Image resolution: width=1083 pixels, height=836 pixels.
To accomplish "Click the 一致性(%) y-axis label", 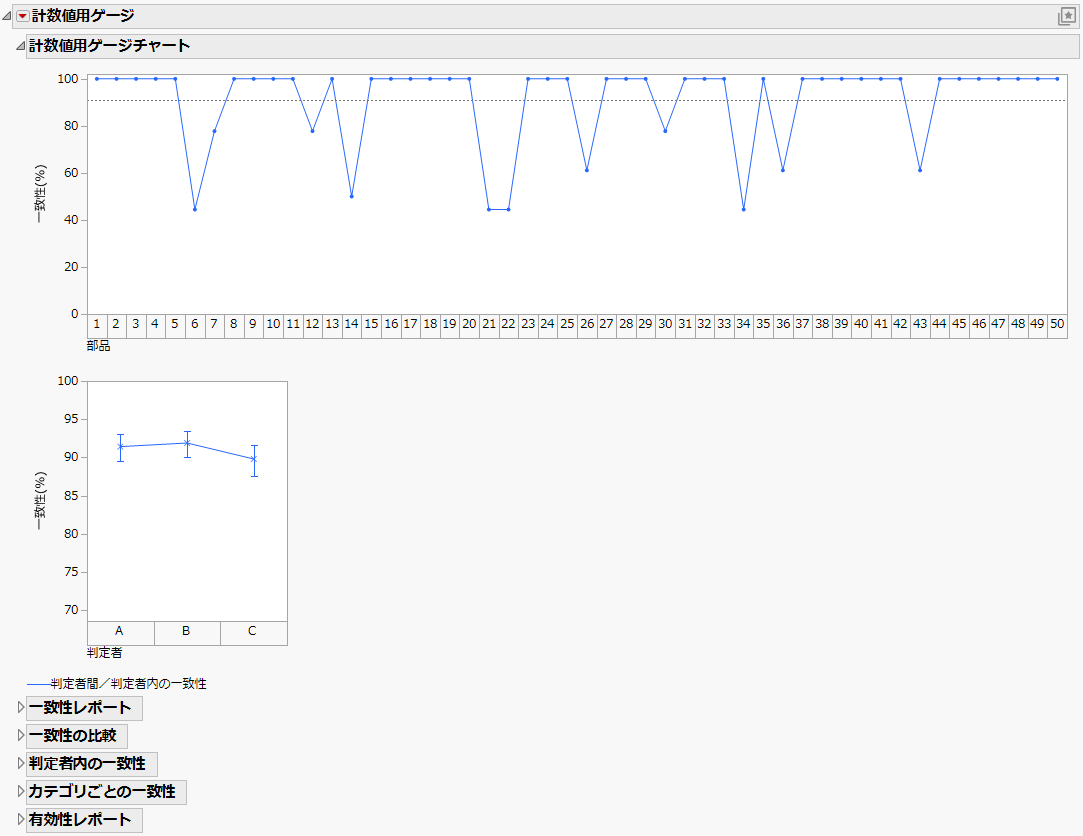I will click(x=42, y=195).
